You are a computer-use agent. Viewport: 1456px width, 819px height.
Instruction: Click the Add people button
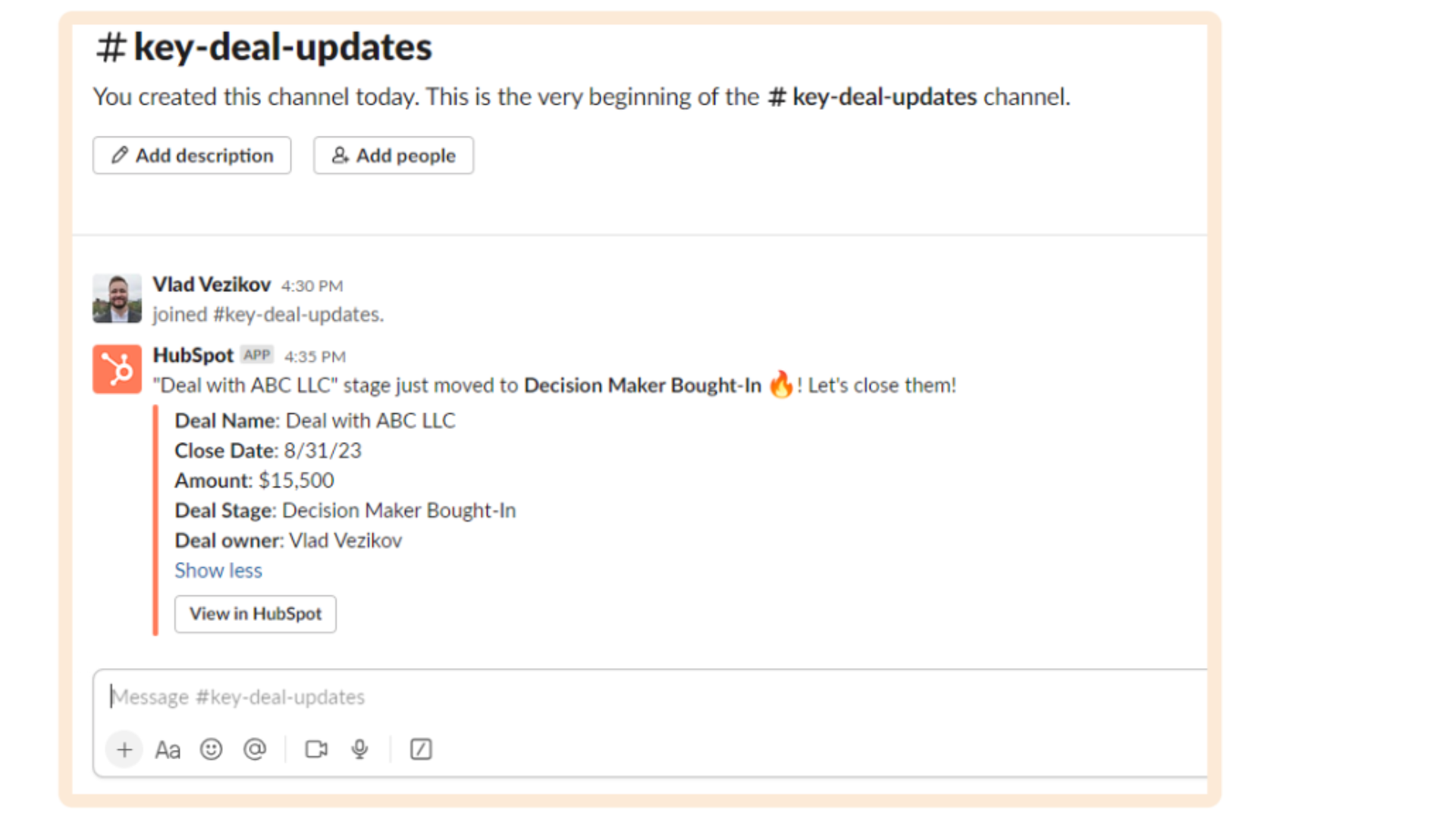pyautogui.click(x=394, y=155)
